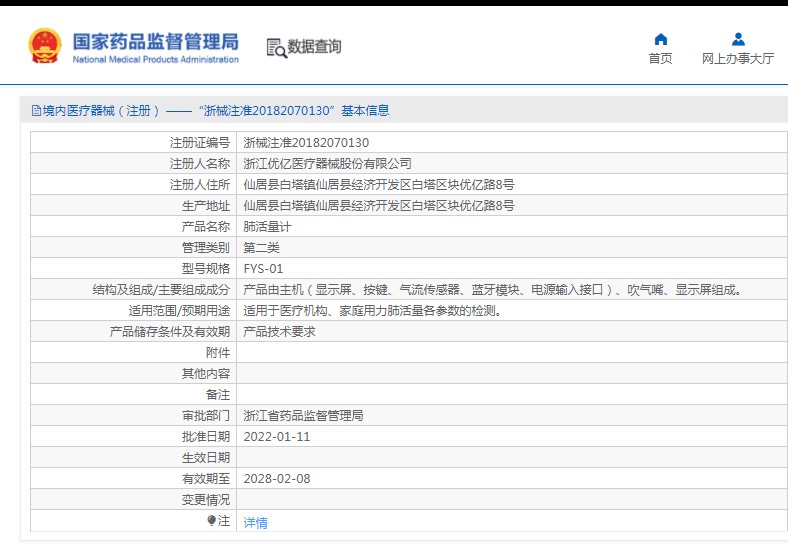Click the 变更情况 label
The height and width of the screenshot is (547, 788).
click(206, 500)
